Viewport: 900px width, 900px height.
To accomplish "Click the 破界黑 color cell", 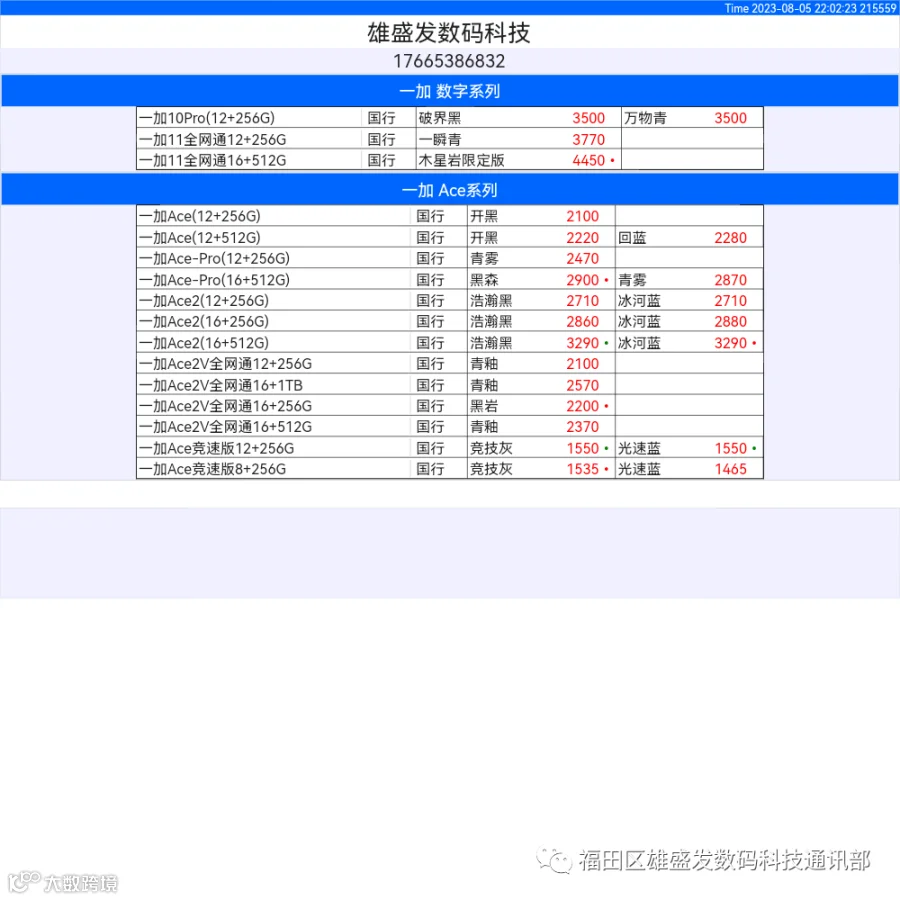I will coord(440,118).
